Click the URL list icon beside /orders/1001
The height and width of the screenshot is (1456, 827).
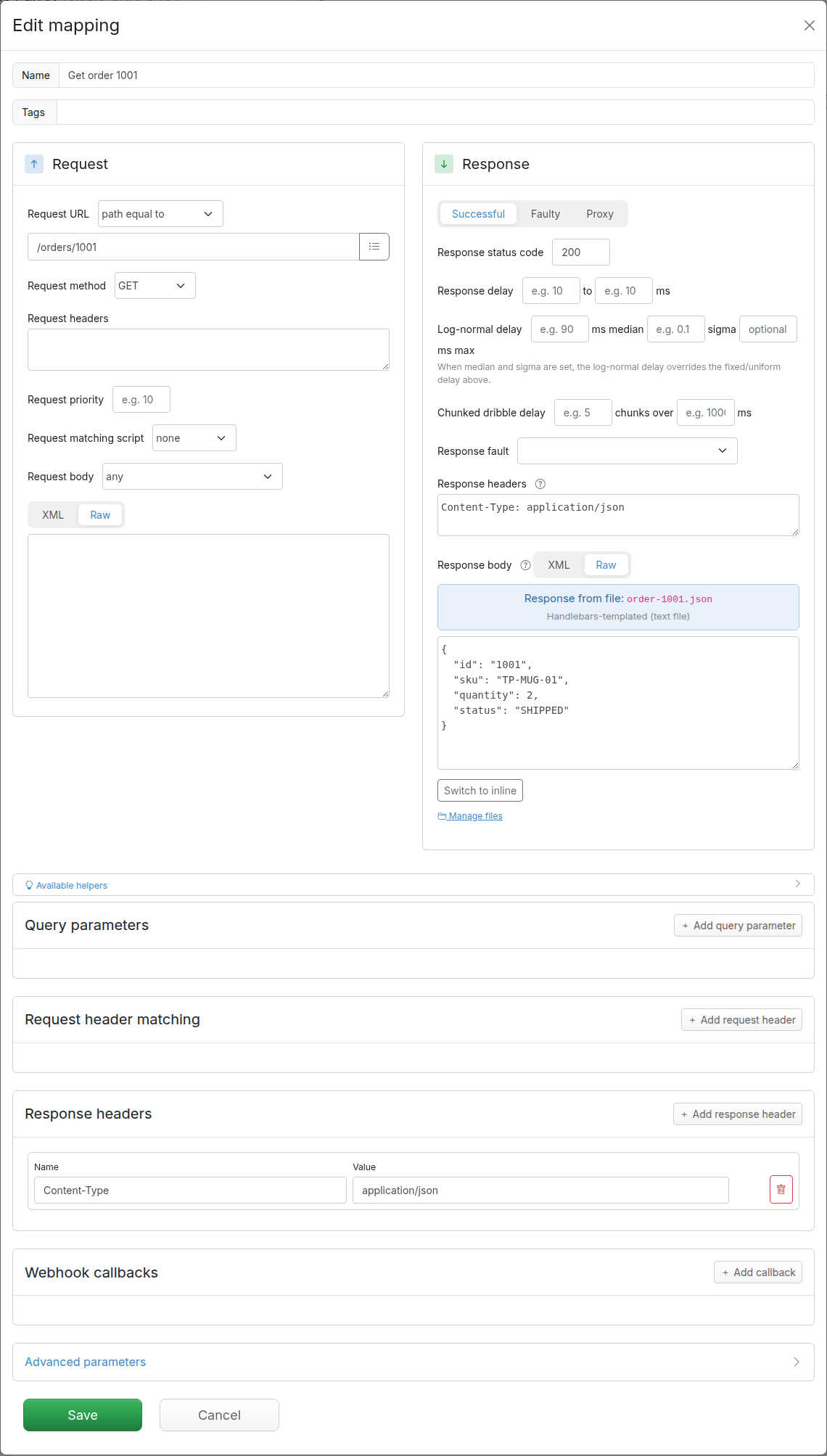coord(374,247)
